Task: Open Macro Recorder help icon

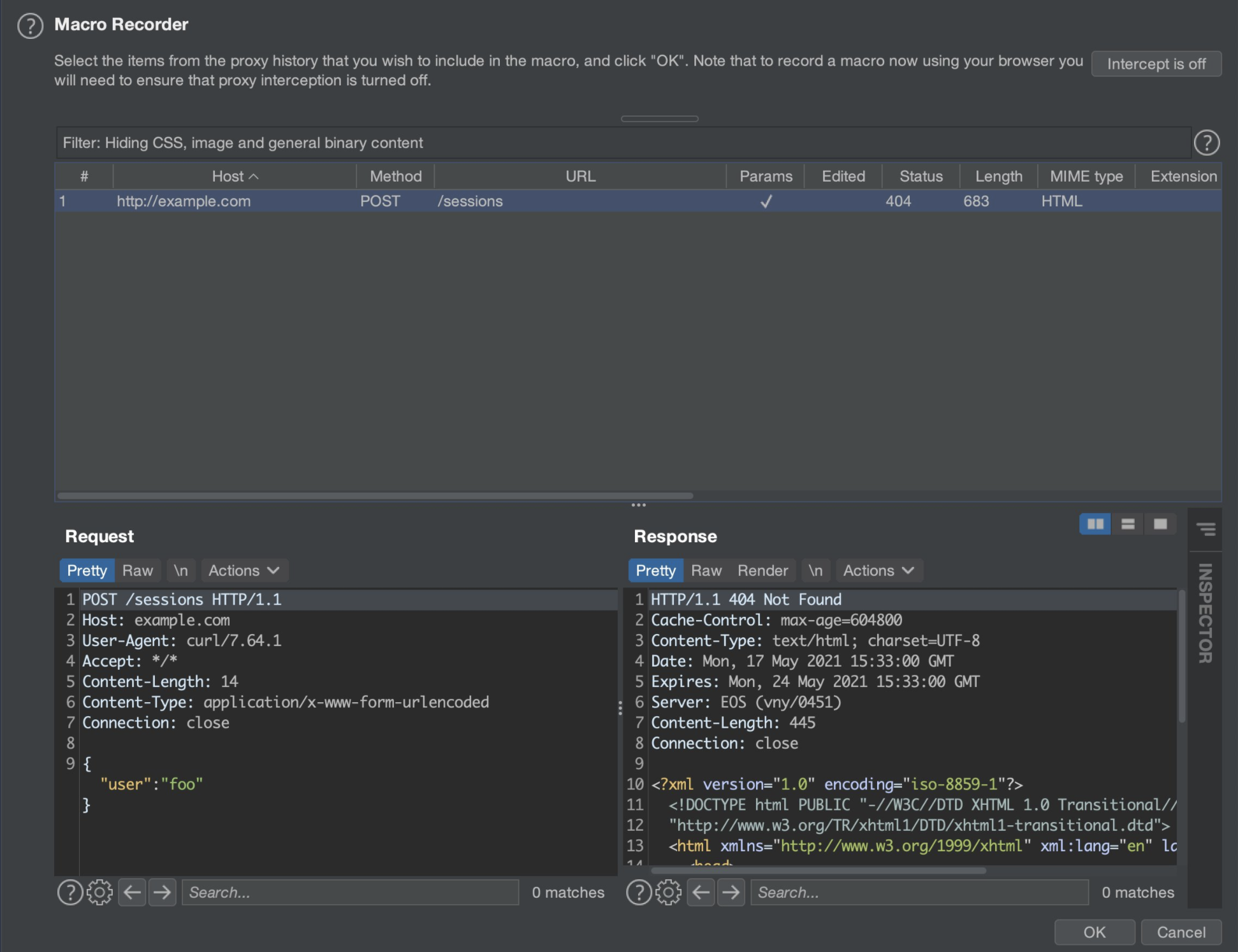Action: point(30,26)
